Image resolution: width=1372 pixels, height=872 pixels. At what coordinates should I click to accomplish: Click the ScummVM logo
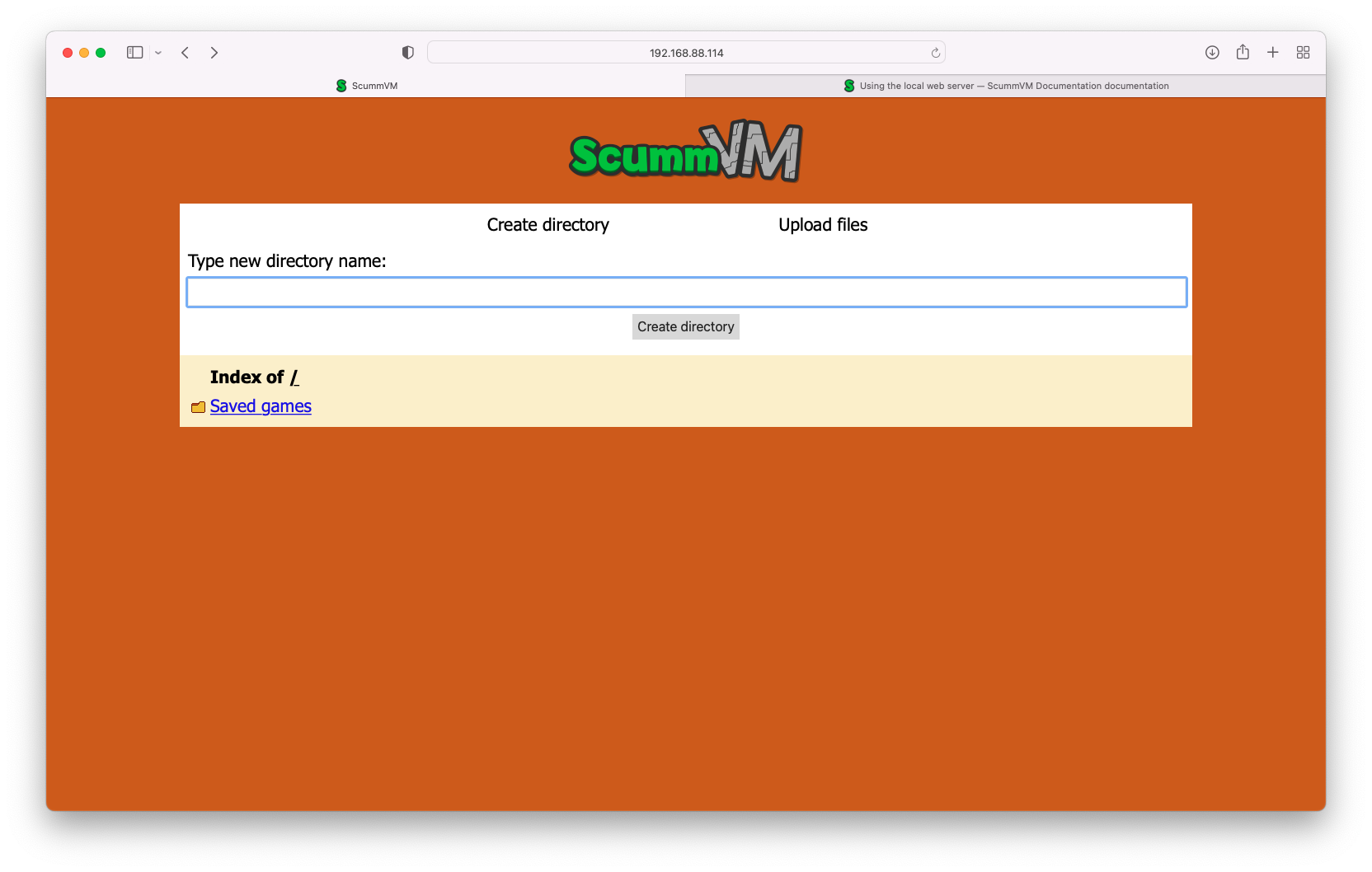point(686,152)
